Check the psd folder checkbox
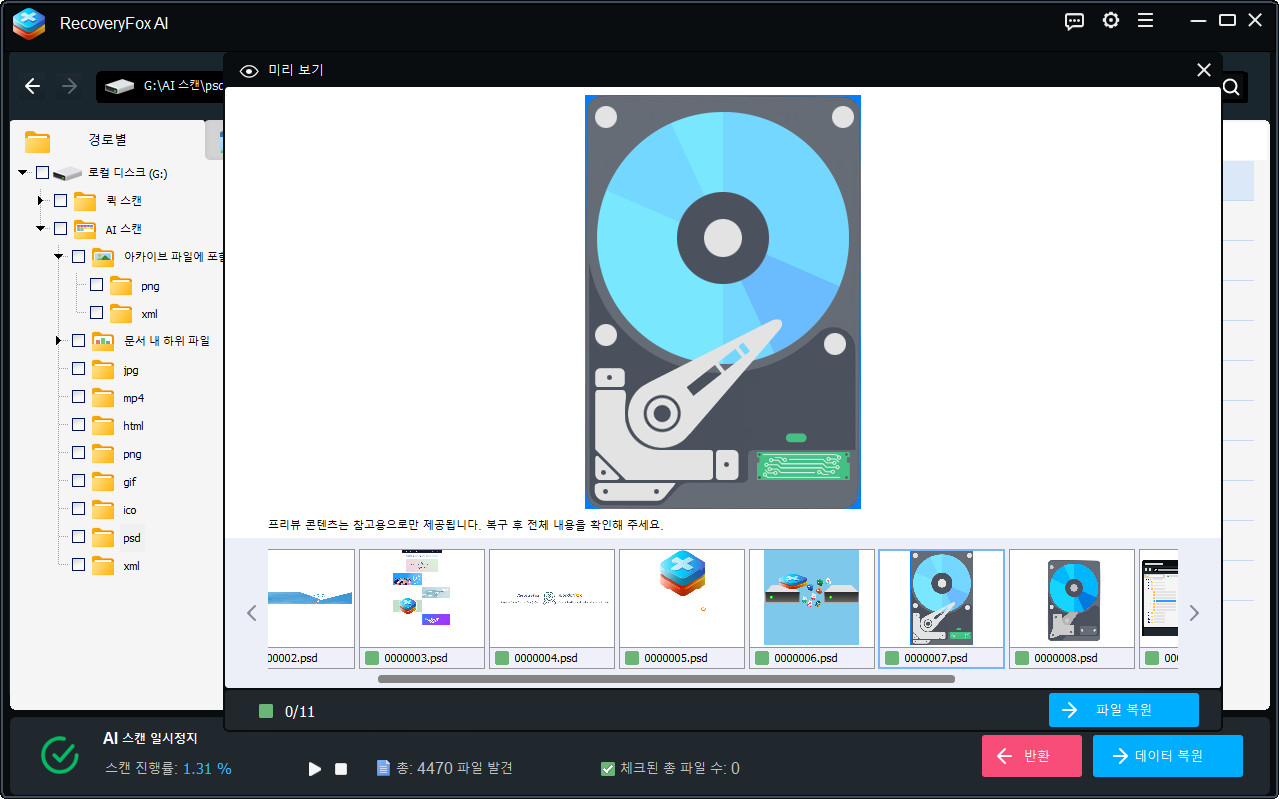 [x=79, y=537]
